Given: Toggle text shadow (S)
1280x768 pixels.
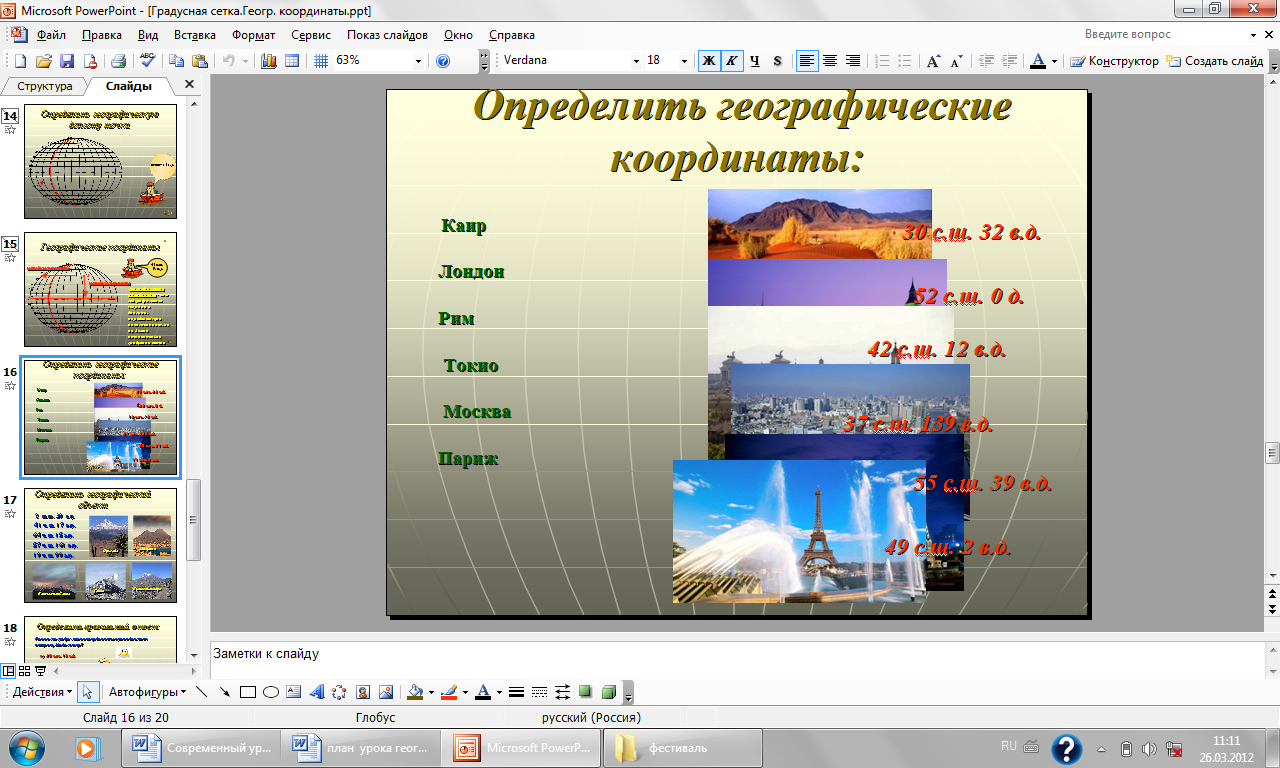Looking at the screenshot, I should pos(778,61).
